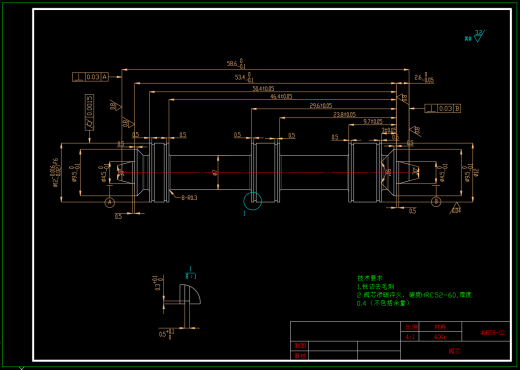
Task: Select the 58.6 overall length dimension
Action: tap(236, 64)
